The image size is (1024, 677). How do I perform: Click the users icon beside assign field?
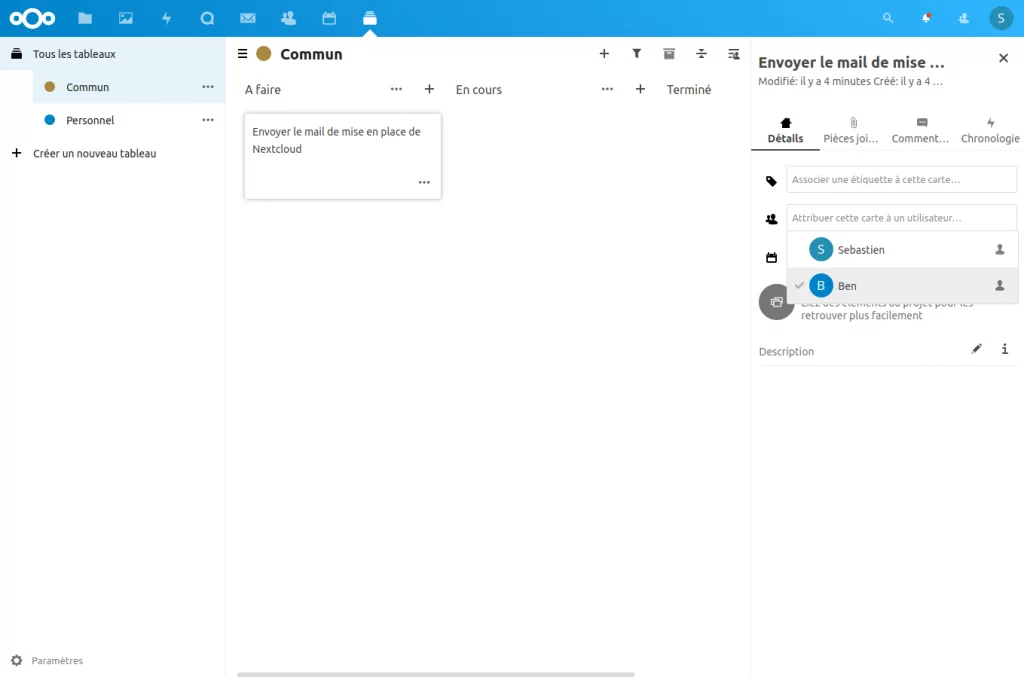771,219
